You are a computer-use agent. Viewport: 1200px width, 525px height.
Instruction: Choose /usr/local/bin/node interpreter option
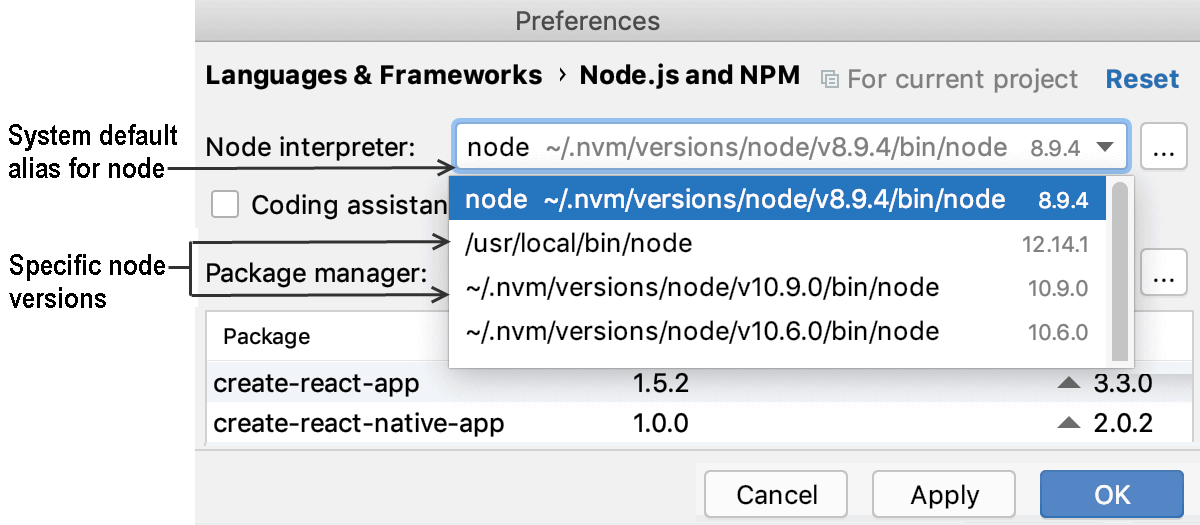[x=777, y=244]
